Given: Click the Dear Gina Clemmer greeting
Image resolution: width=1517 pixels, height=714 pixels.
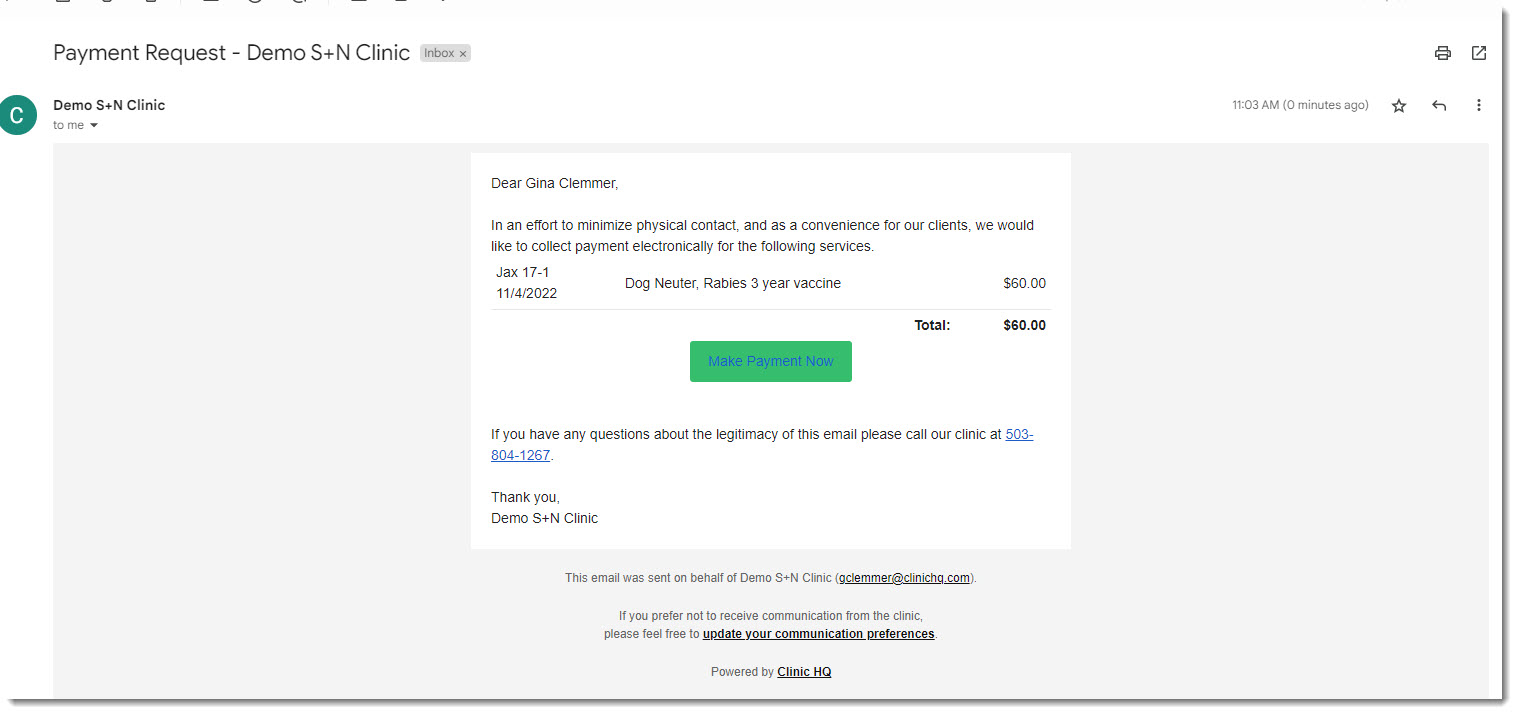Looking at the screenshot, I should [554, 183].
